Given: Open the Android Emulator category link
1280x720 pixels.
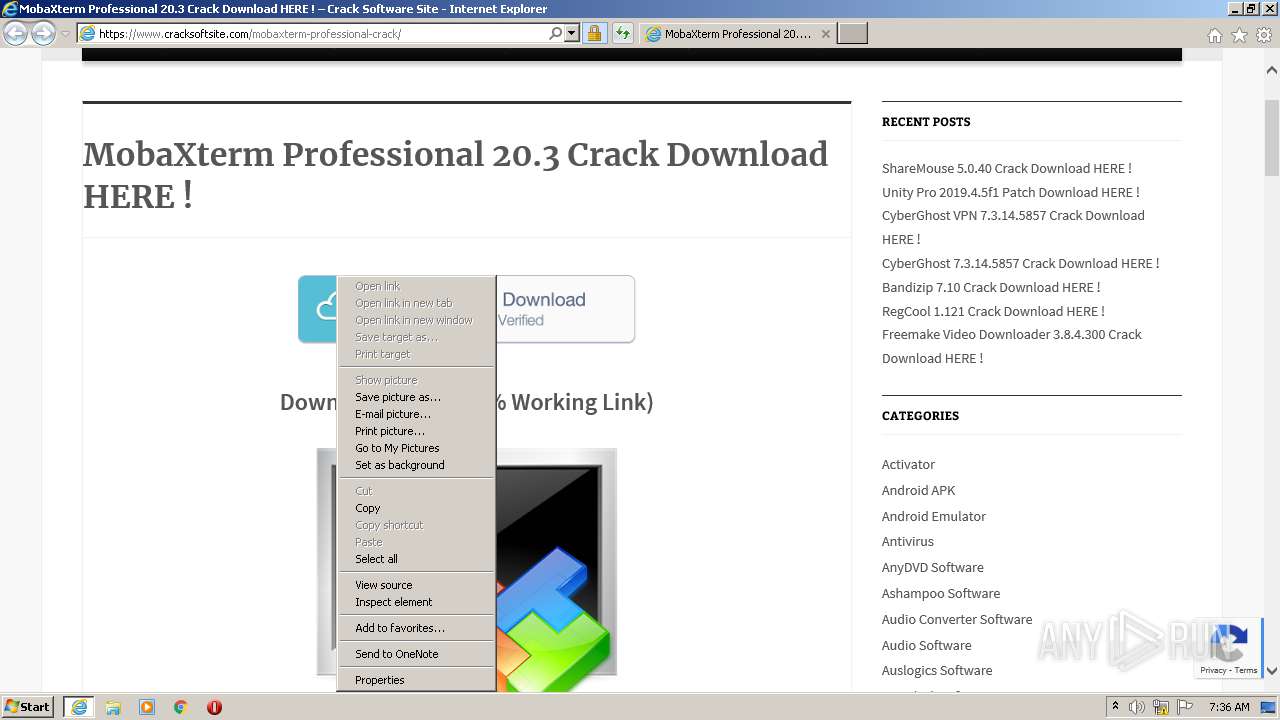Looking at the screenshot, I should coord(934,516).
